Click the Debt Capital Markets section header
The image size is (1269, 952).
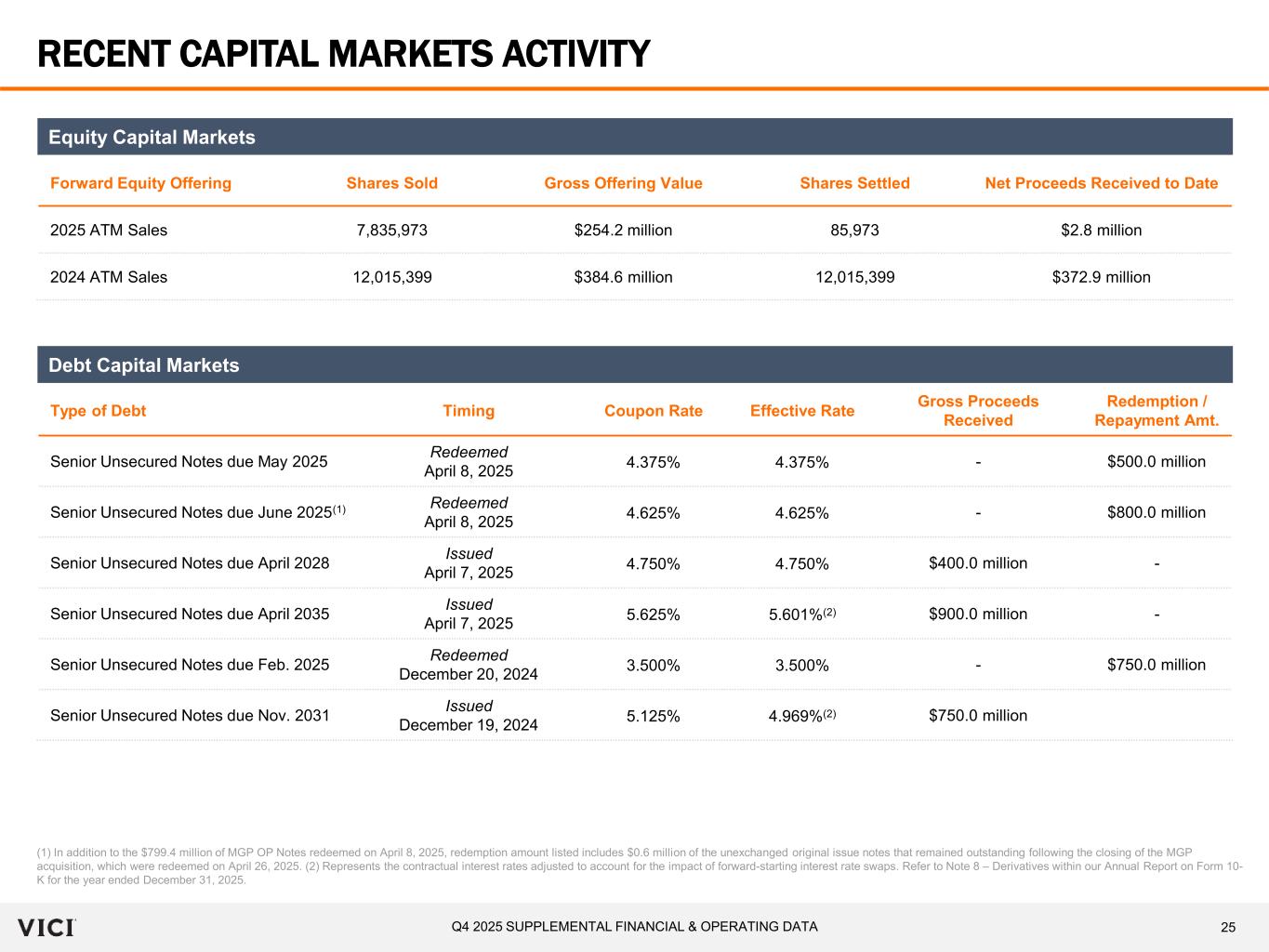pos(144,365)
